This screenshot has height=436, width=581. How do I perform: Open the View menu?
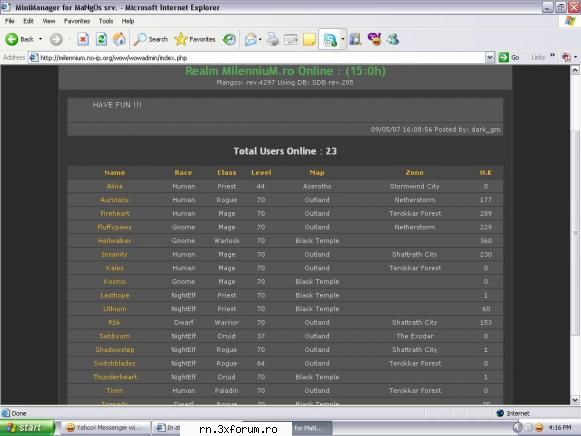pos(49,21)
